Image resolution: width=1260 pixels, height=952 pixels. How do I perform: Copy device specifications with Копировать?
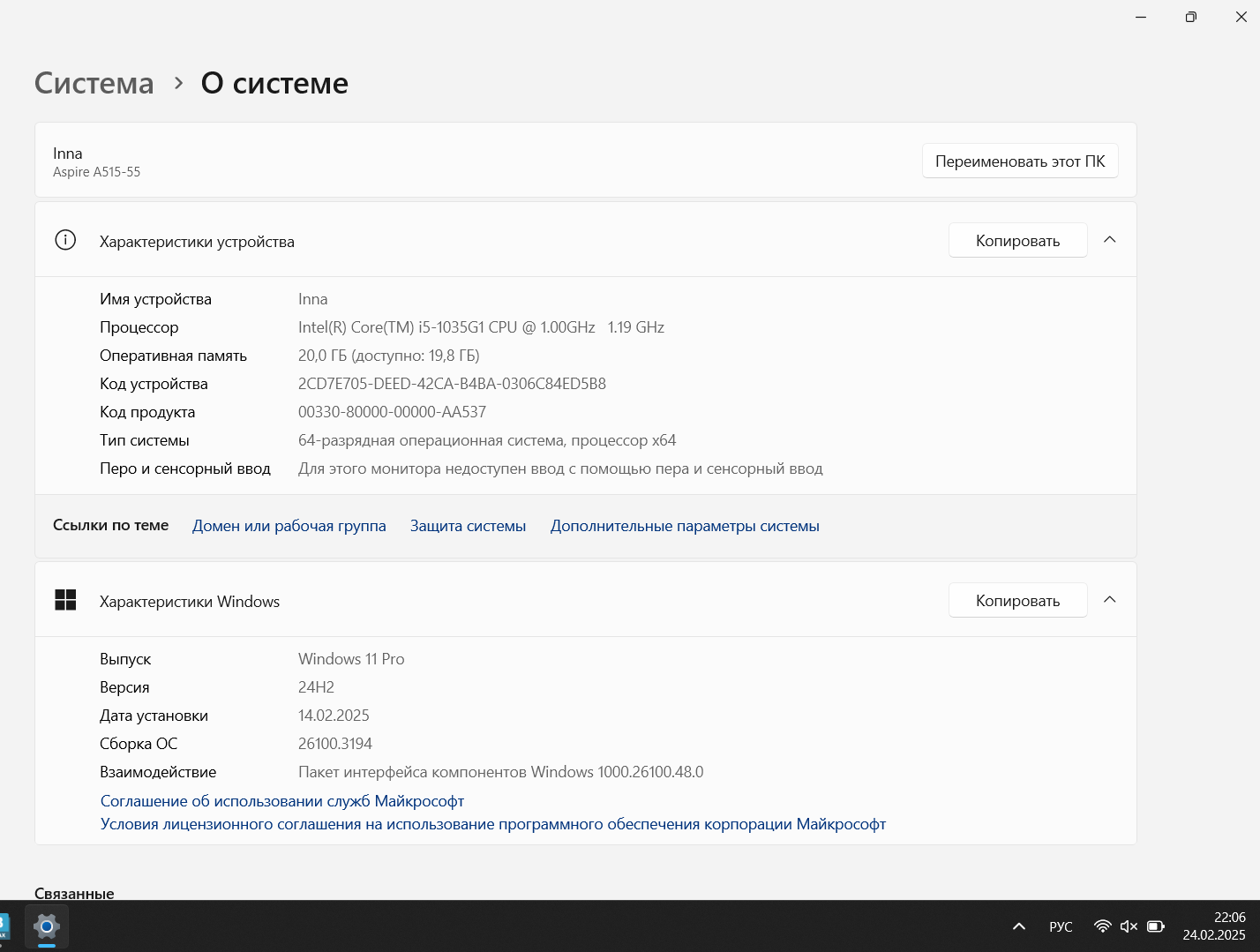click(x=1017, y=241)
